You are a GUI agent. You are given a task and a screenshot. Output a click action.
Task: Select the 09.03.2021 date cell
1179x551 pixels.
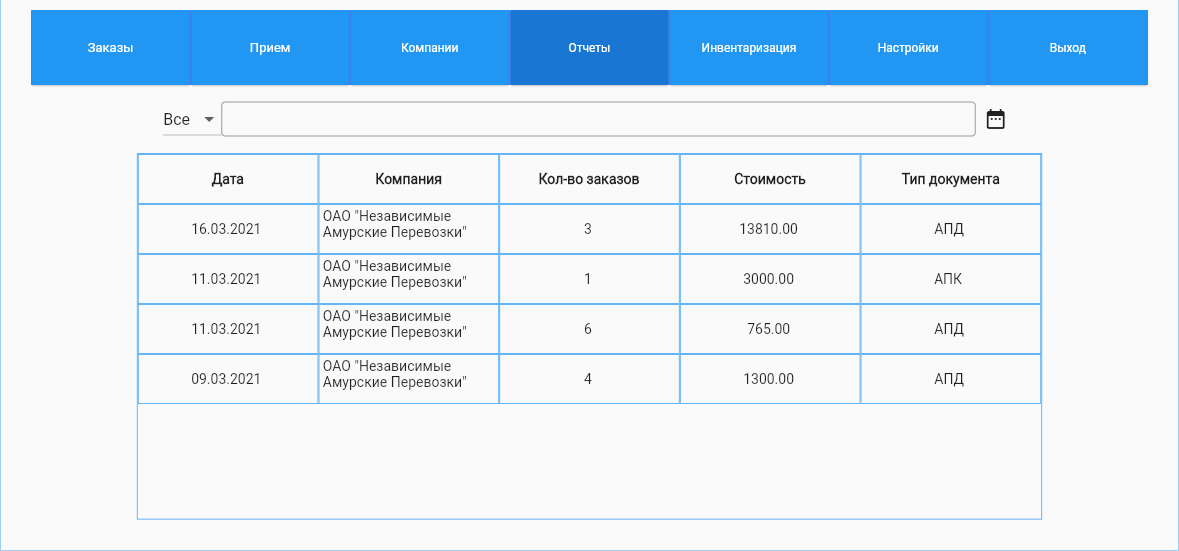coord(228,379)
